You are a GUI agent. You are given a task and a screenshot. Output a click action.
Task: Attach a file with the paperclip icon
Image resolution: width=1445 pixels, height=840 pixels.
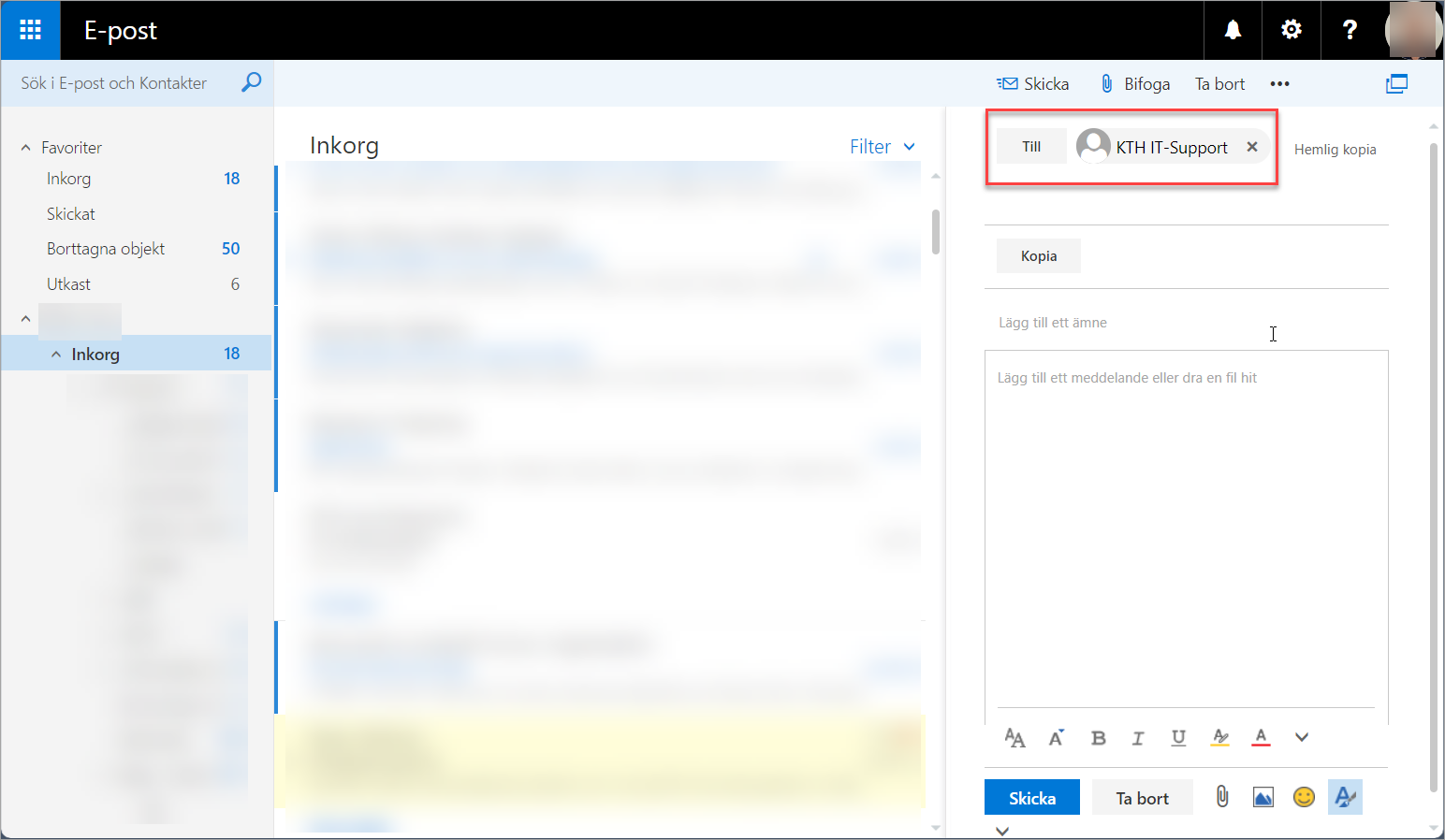click(x=1222, y=797)
